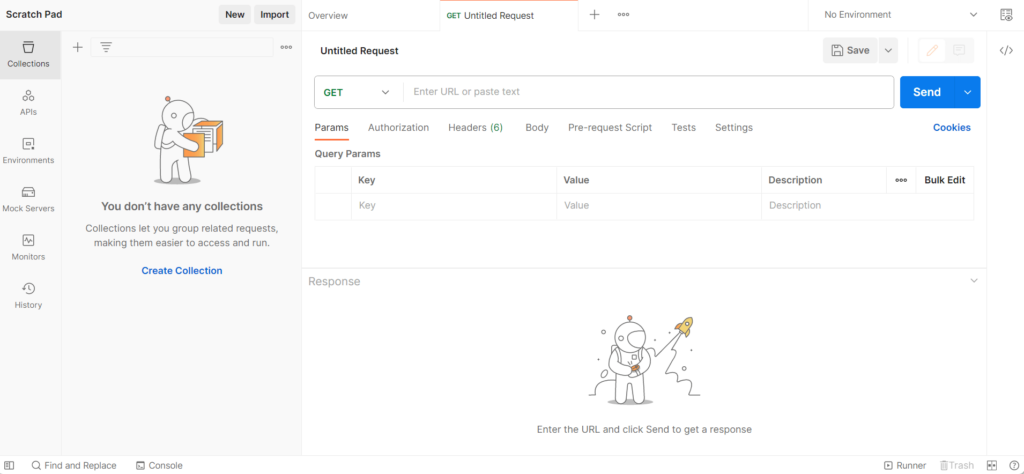Click the pencil edit icon
The width and height of the screenshot is (1024, 474).
(x=932, y=50)
